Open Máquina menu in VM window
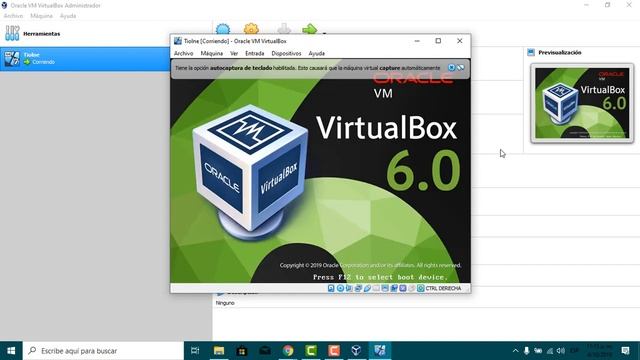 211,53
